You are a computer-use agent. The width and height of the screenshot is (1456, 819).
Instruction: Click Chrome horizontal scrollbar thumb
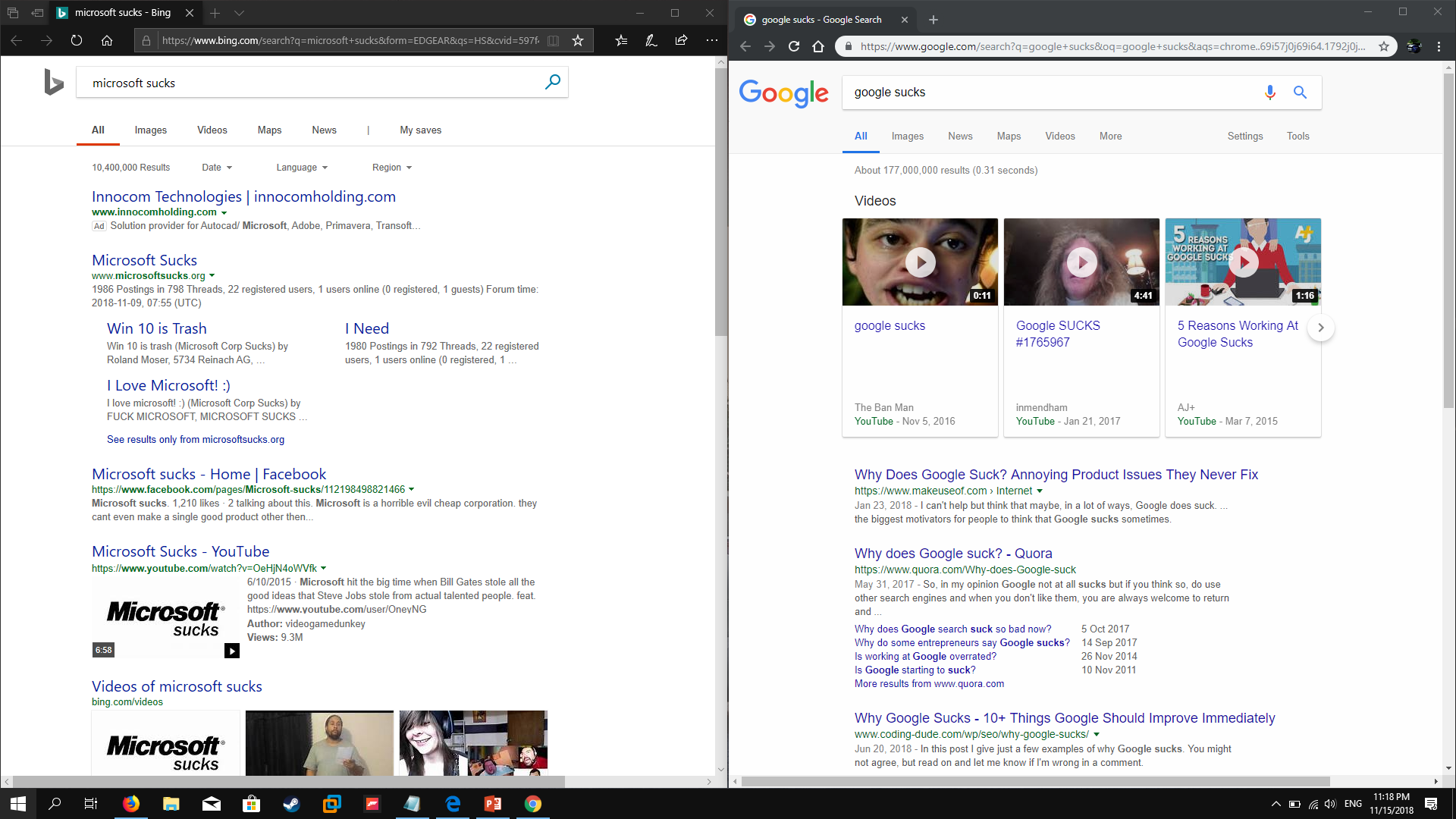point(1035,781)
